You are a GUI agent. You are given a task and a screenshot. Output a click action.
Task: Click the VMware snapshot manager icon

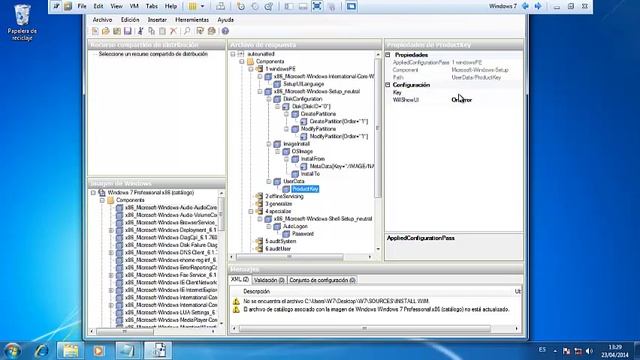[269, 6]
